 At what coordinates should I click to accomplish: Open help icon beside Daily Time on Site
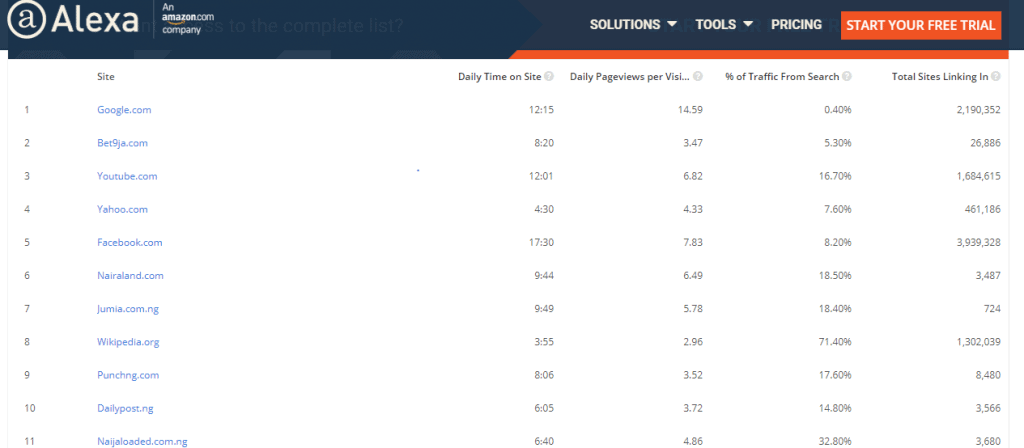pos(549,76)
